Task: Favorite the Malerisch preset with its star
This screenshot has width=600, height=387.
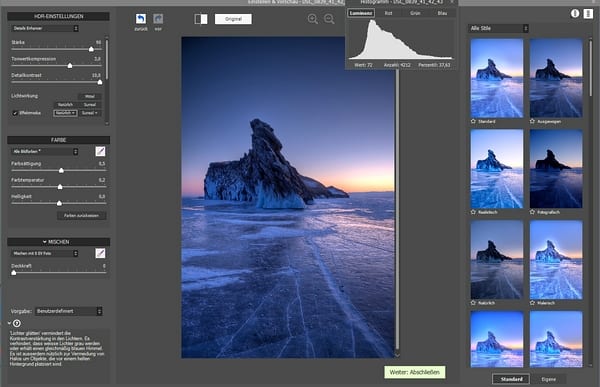Action: [x=532, y=303]
